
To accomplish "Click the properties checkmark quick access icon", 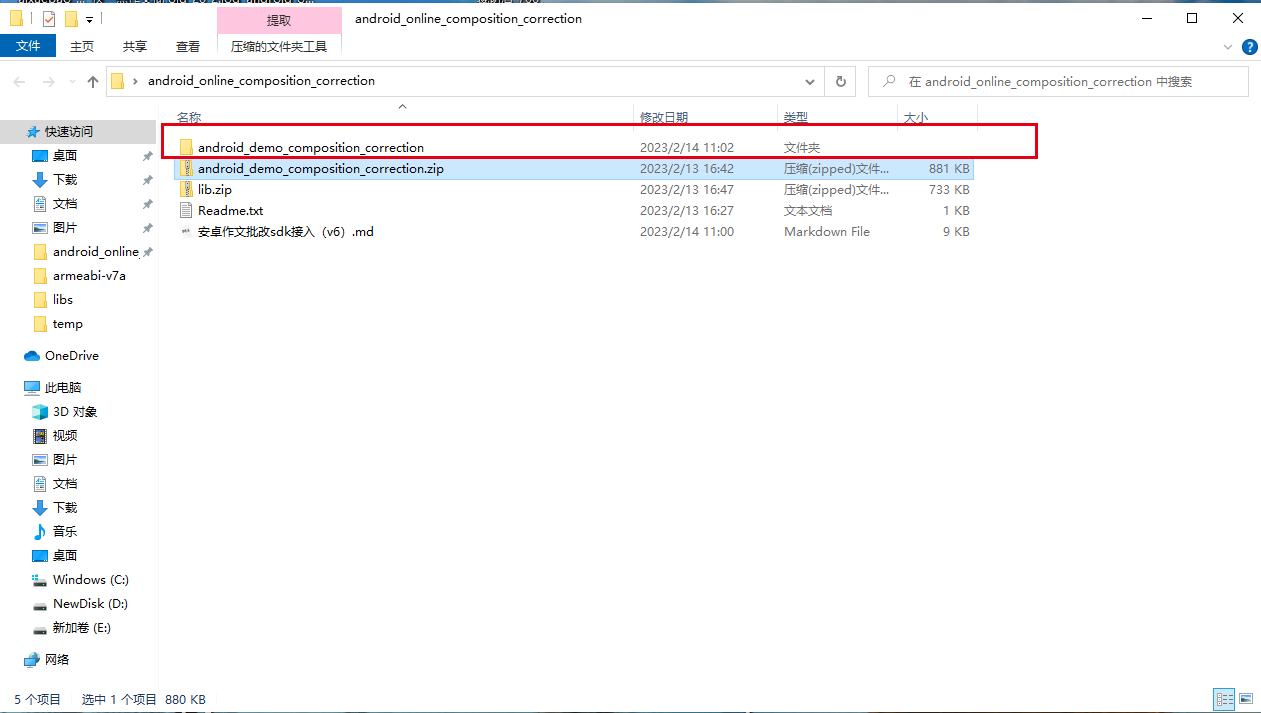I will tap(48, 19).
